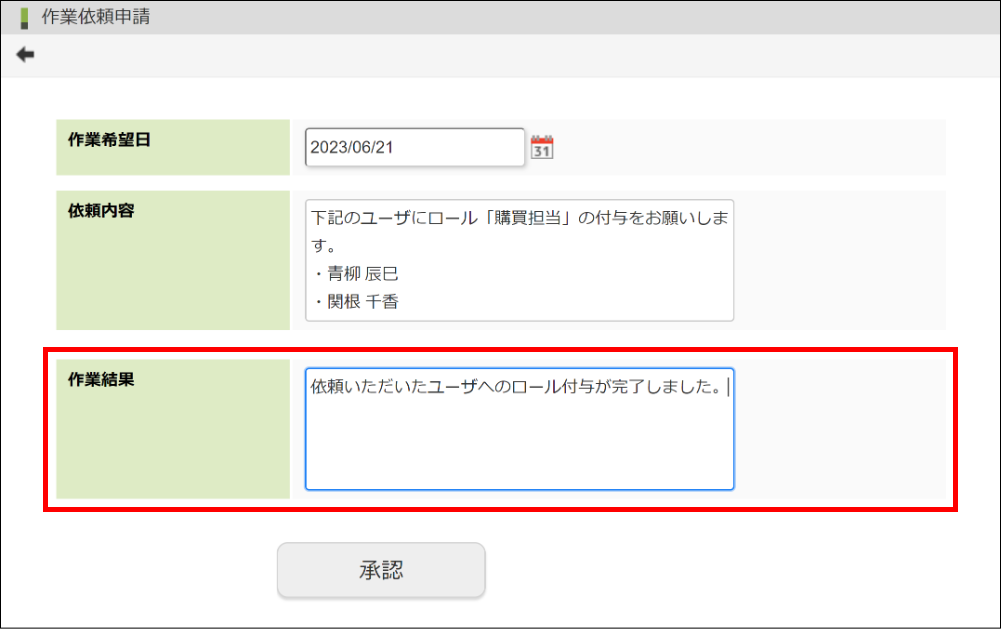Click the 作業希望日 label
This screenshot has width=1002, height=629.
tap(109, 140)
